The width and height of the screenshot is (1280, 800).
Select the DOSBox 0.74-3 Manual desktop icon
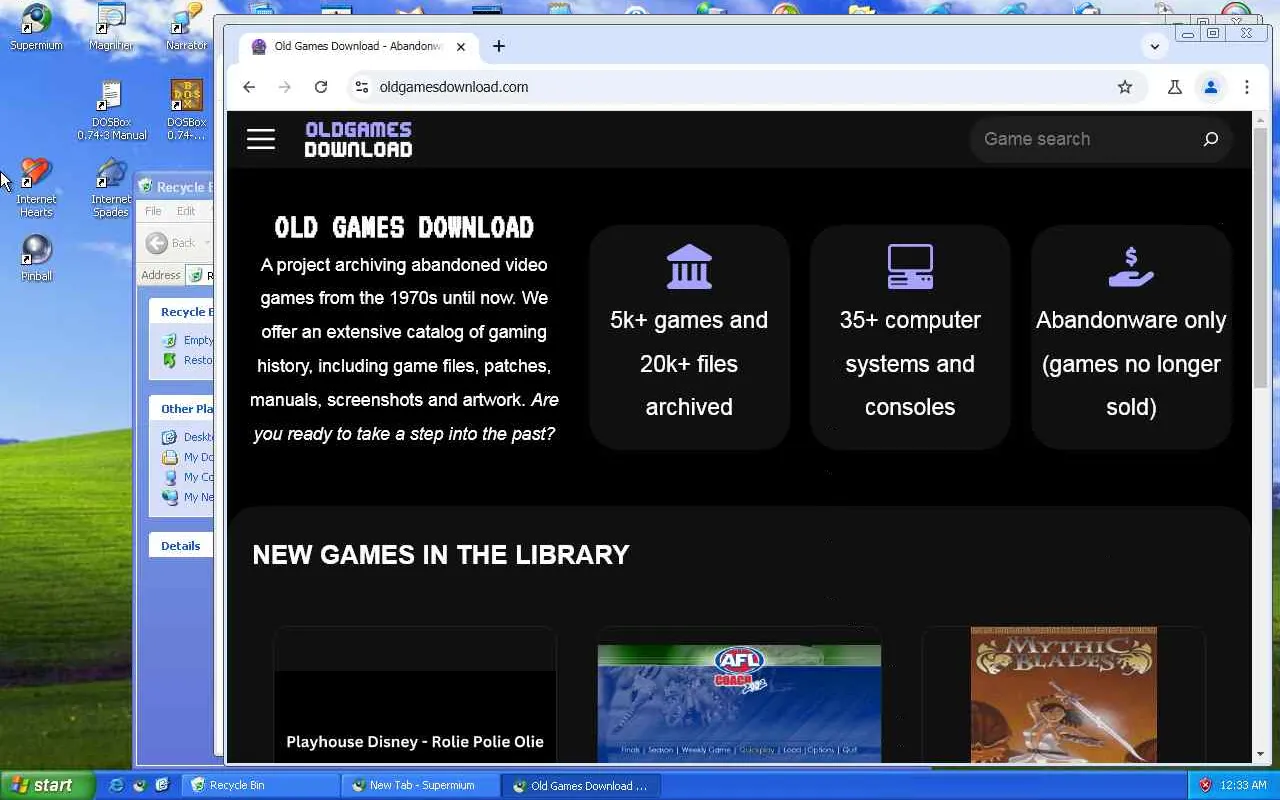click(111, 111)
